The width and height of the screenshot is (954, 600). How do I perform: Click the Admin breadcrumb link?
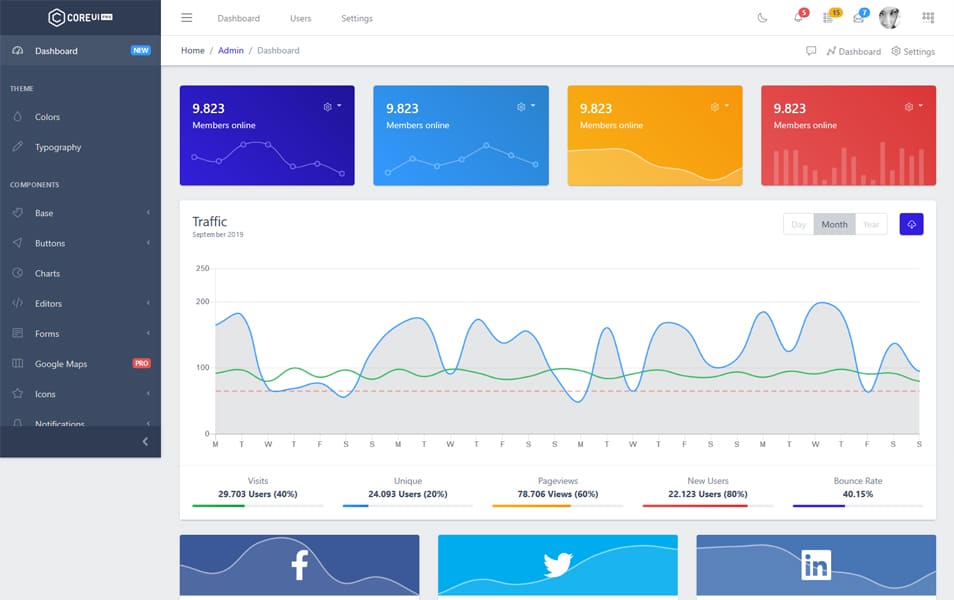click(x=231, y=50)
